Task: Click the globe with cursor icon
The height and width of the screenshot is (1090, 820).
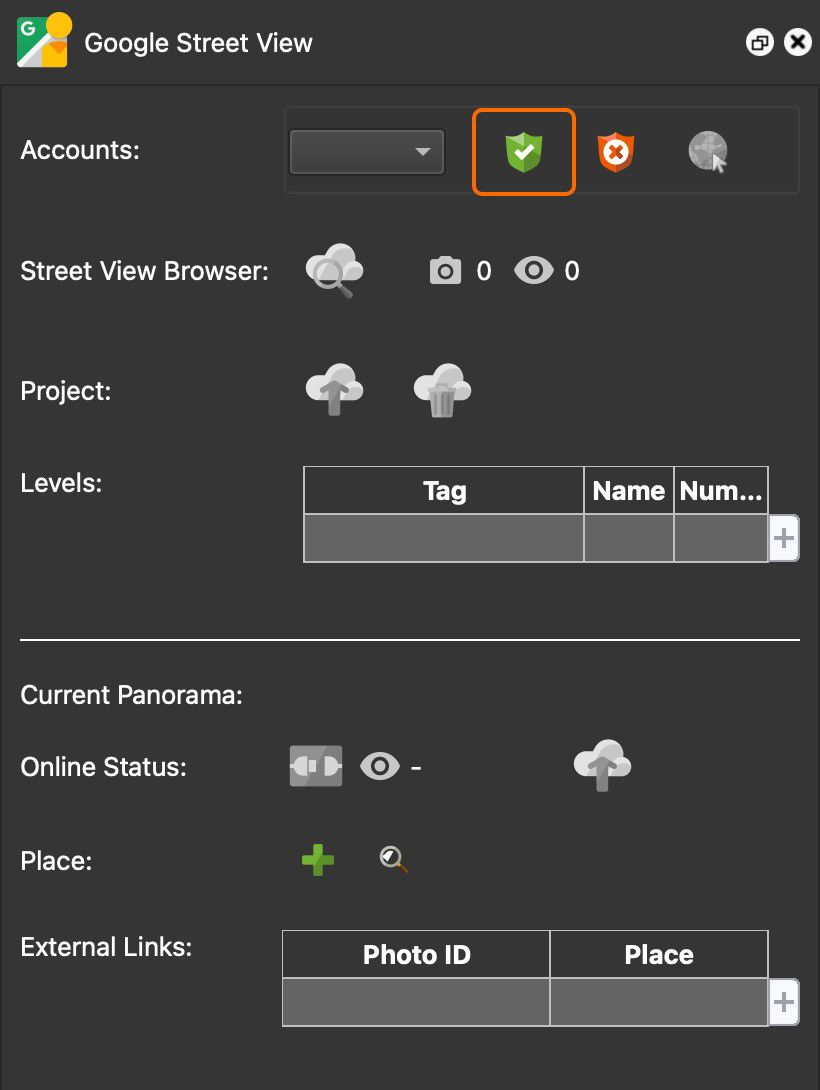Action: [x=708, y=152]
